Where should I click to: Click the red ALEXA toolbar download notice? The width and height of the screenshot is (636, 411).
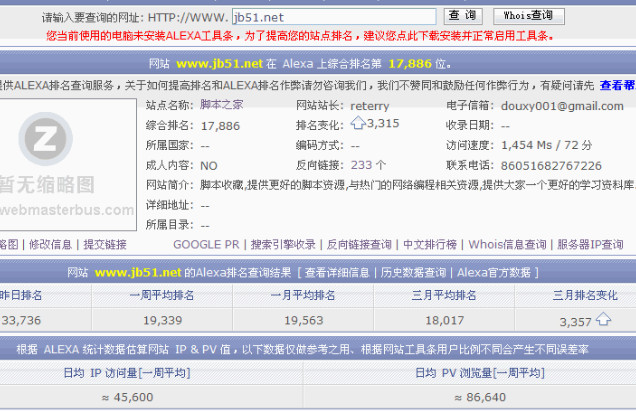(300, 36)
